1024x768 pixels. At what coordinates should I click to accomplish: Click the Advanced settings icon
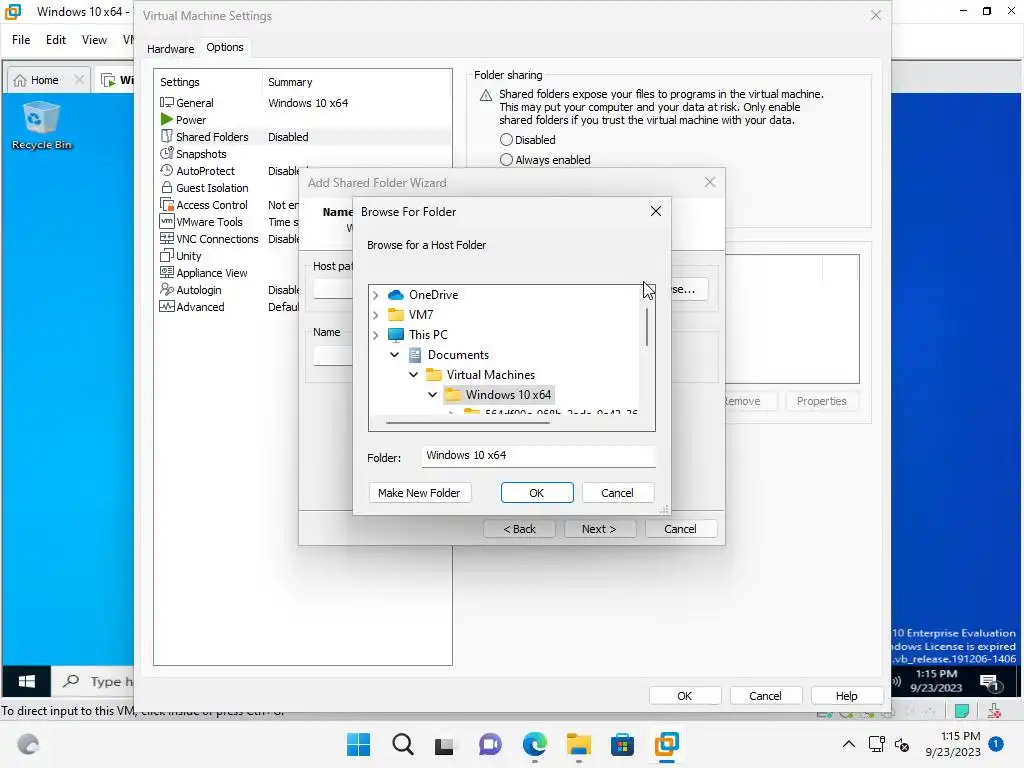[167, 306]
